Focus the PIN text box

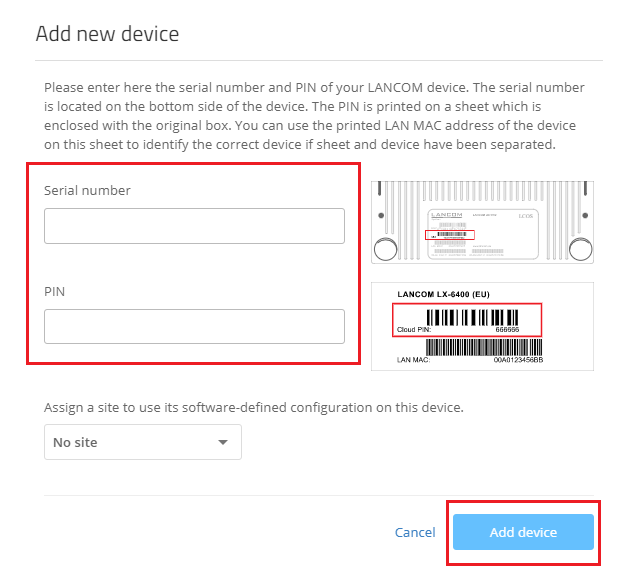click(x=194, y=326)
